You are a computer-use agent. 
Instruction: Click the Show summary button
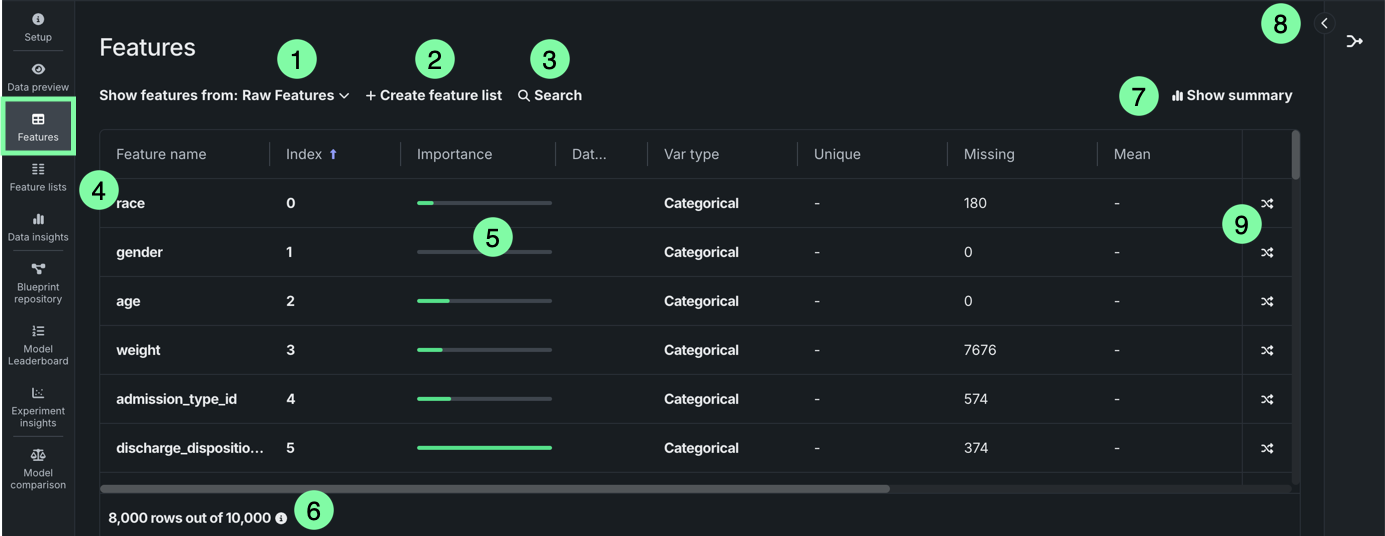pos(1232,96)
